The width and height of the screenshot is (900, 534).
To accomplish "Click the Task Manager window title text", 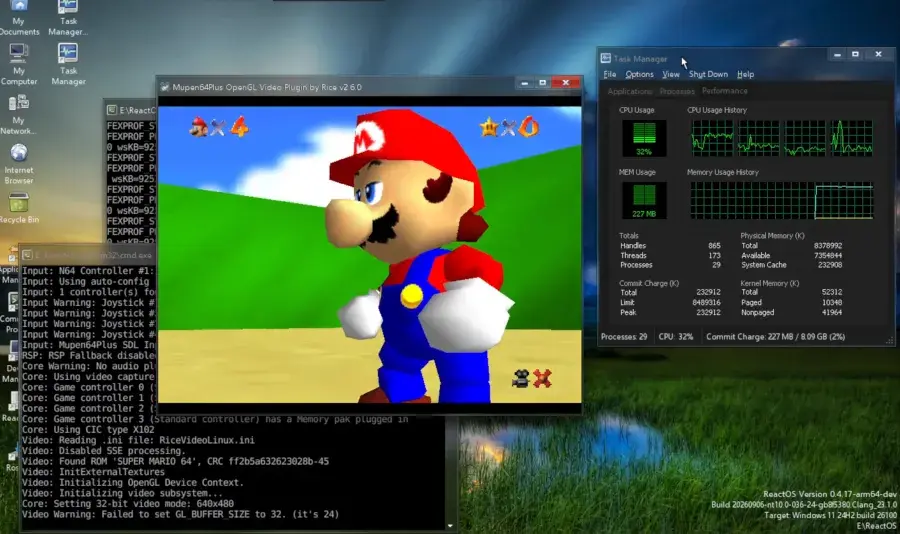I will click(x=640, y=59).
